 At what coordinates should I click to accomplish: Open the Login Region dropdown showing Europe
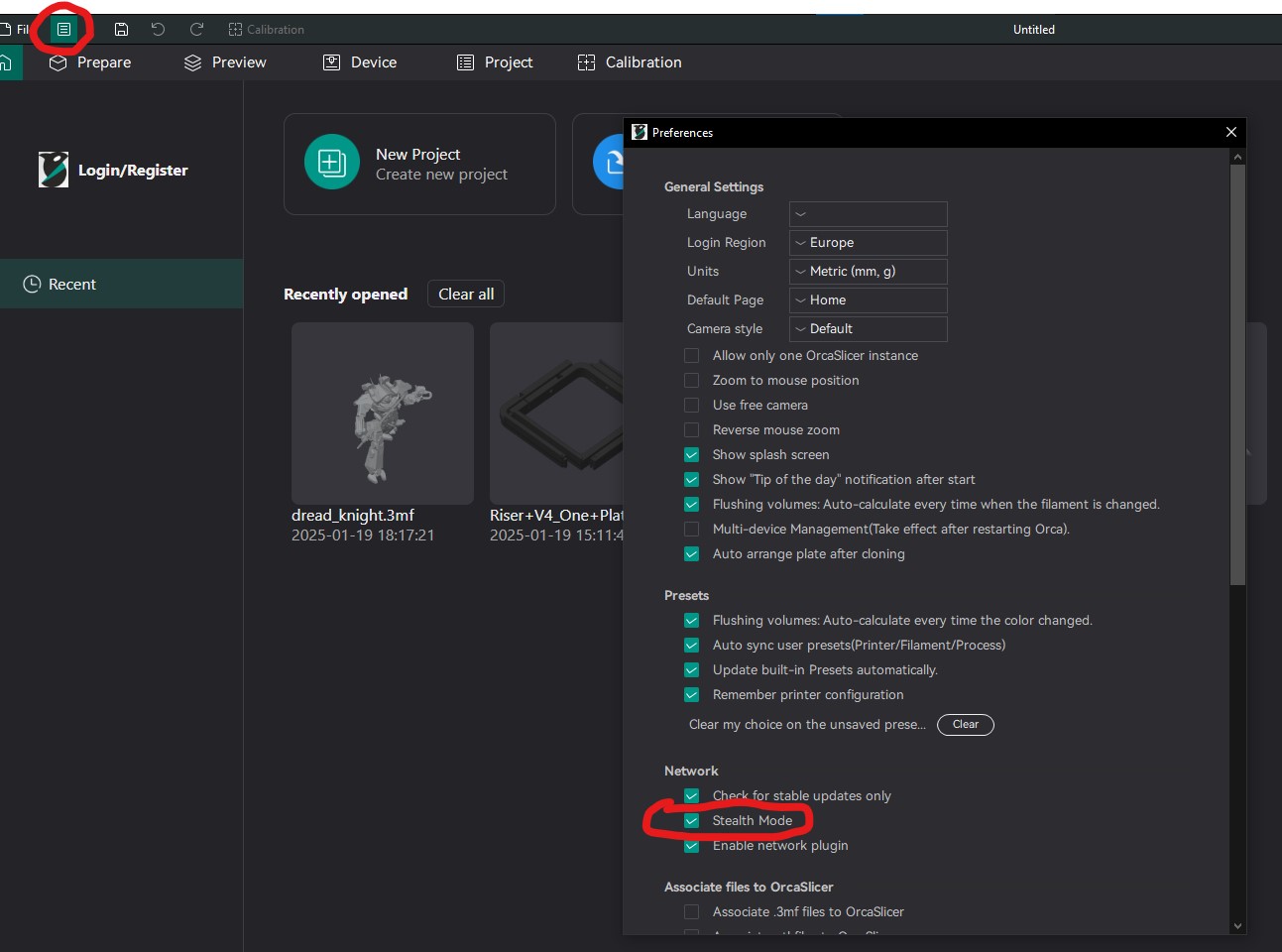click(869, 243)
